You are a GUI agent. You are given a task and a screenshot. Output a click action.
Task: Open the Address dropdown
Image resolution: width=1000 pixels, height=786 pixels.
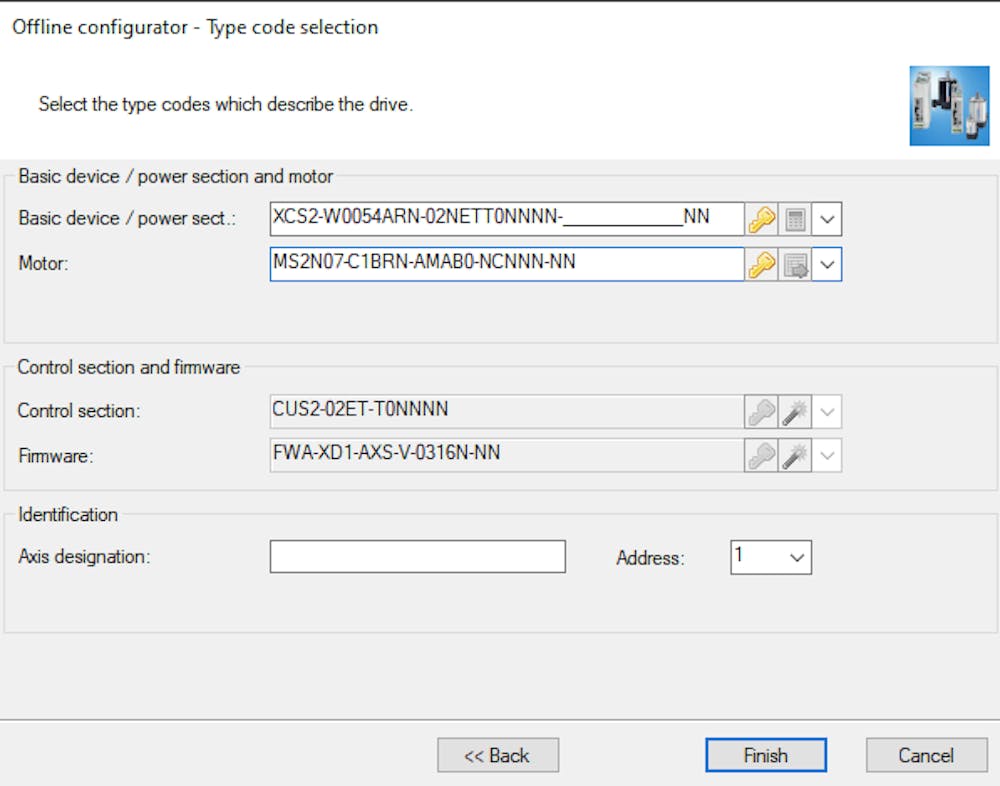797,557
